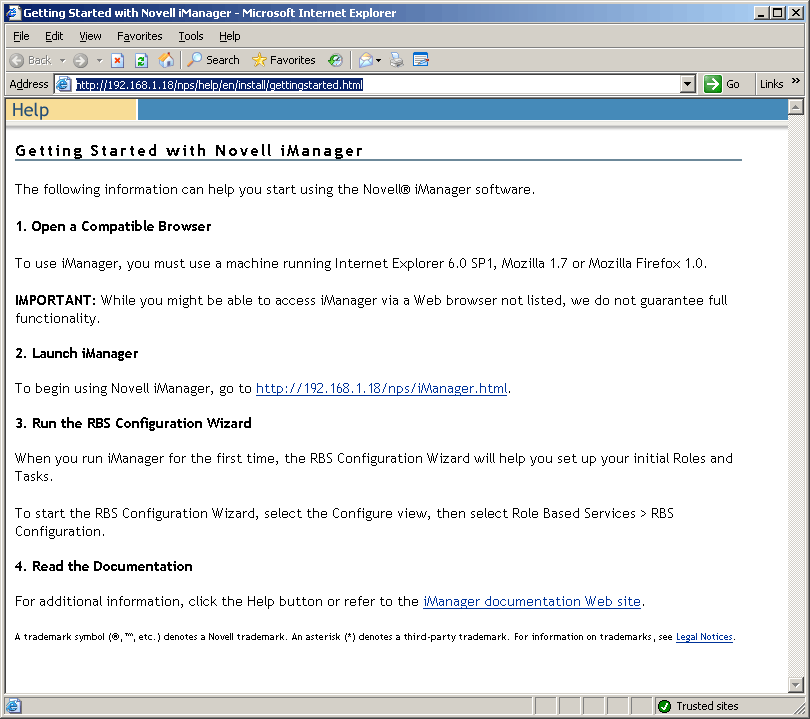Open the page Edit icon
Viewport: 810px width, 719px height.
click(419, 59)
